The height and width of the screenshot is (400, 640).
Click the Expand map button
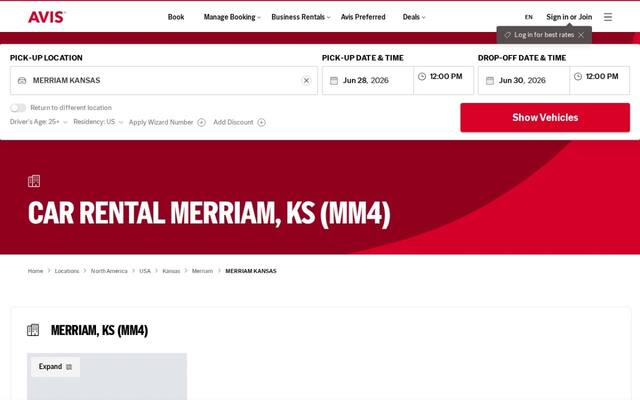tap(55, 367)
